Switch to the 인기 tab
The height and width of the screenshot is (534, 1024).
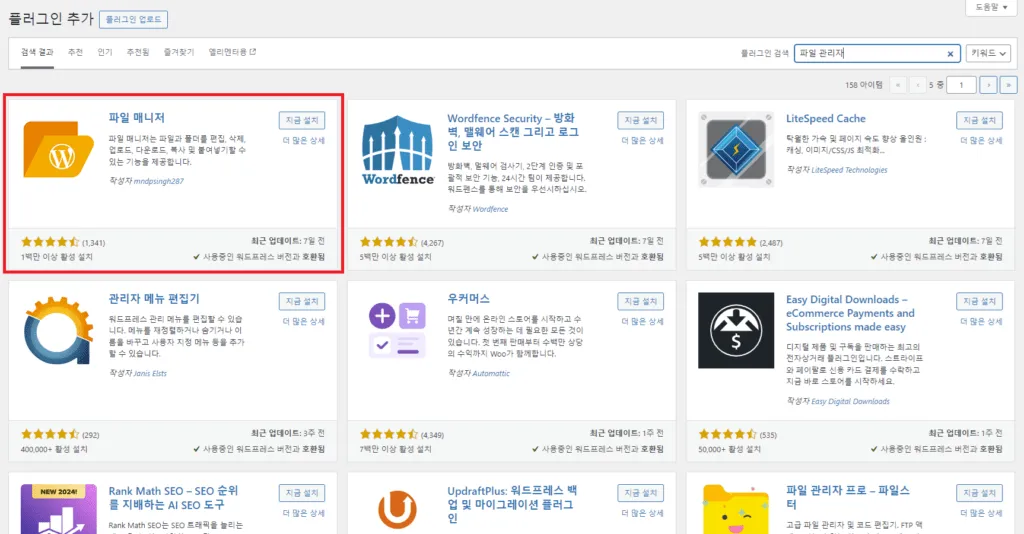(x=105, y=52)
